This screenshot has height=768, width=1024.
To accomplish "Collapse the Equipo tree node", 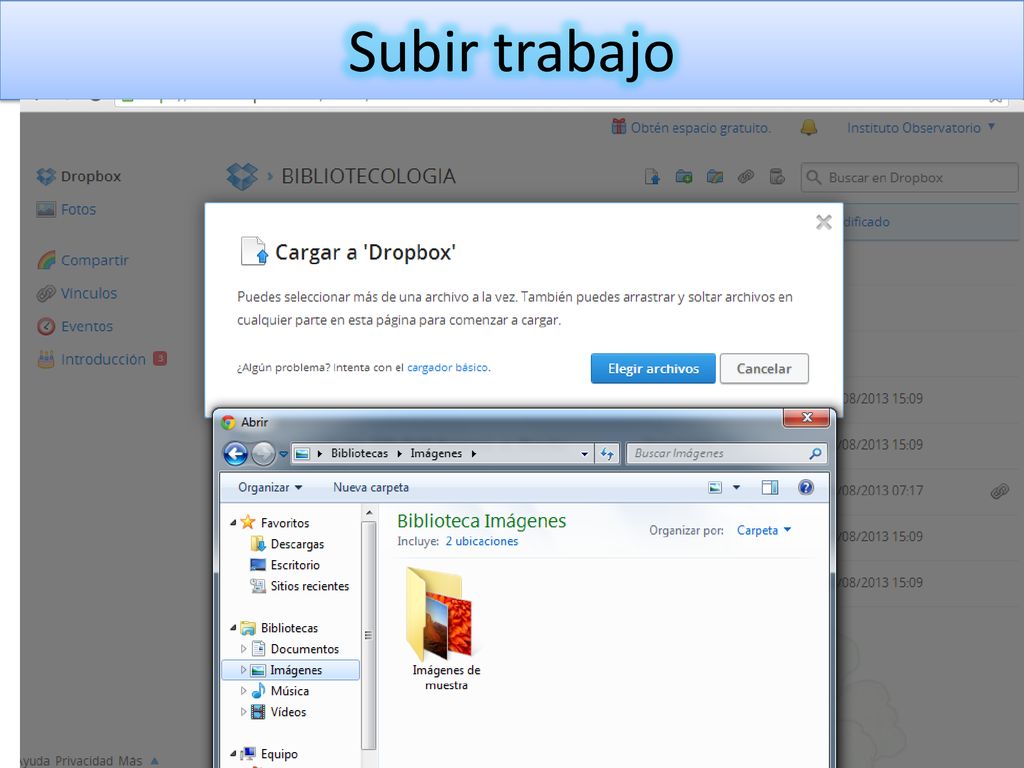I will (x=233, y=754).
